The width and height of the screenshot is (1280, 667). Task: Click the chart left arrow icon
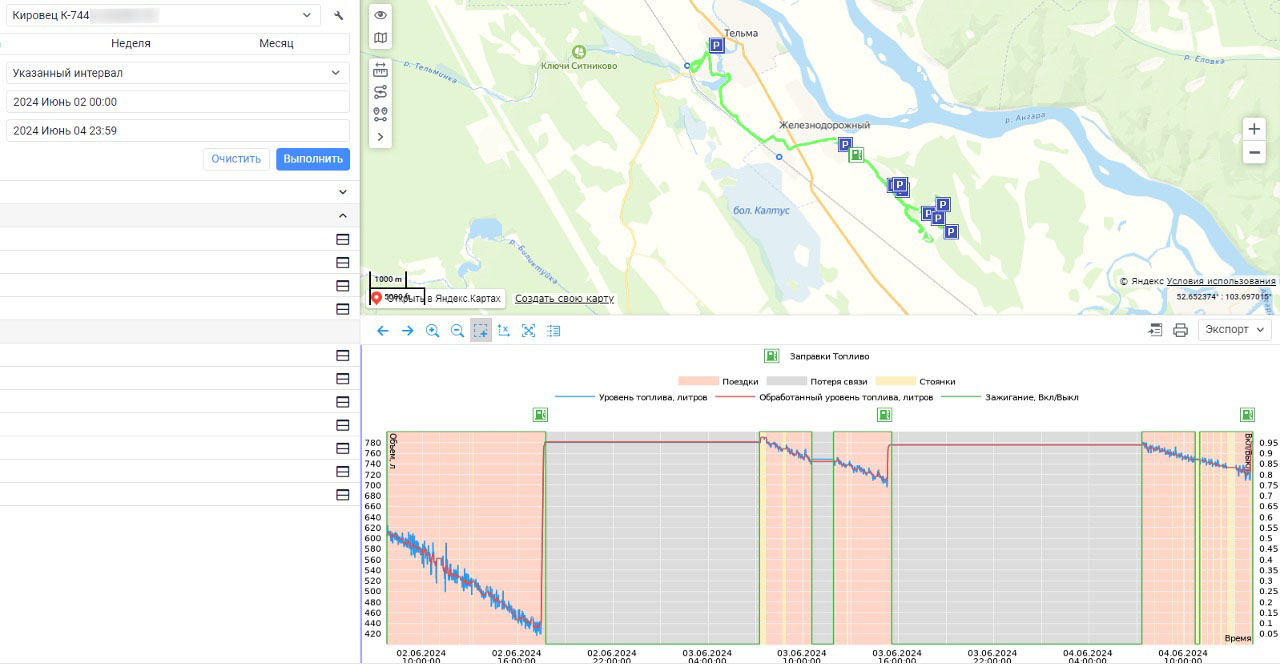coord(382,331)
